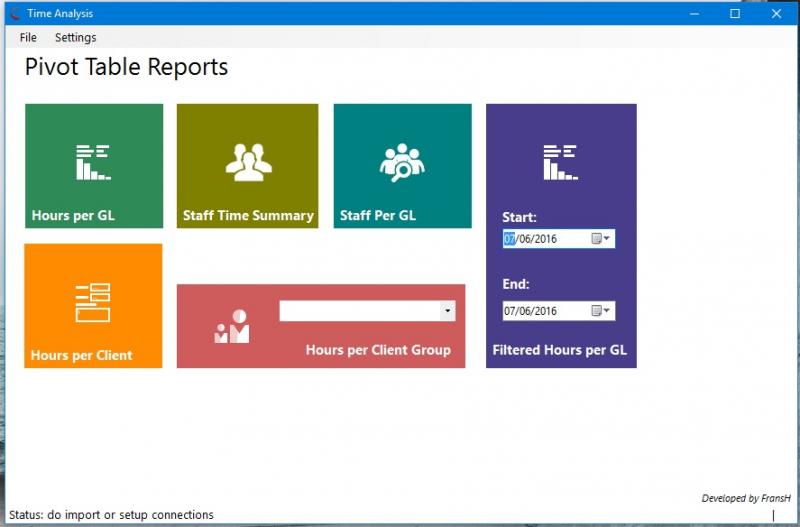Click the people icon in Staff Time Summary tile

click(x=248, y=162)
